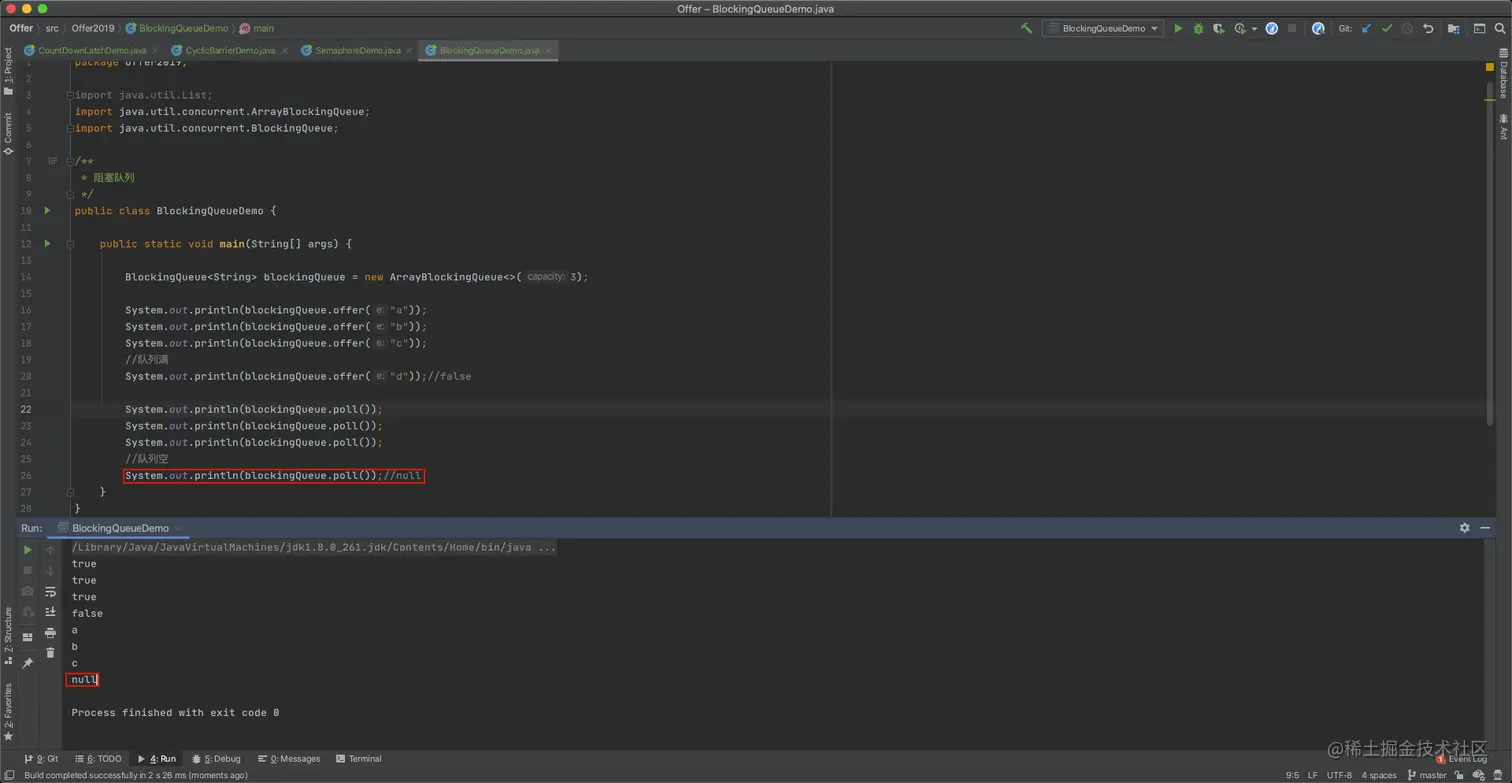The width and height of the screenshot is (1512, 783).
Task: Start debugging with the green bug icon
Action: (1198, 28)
